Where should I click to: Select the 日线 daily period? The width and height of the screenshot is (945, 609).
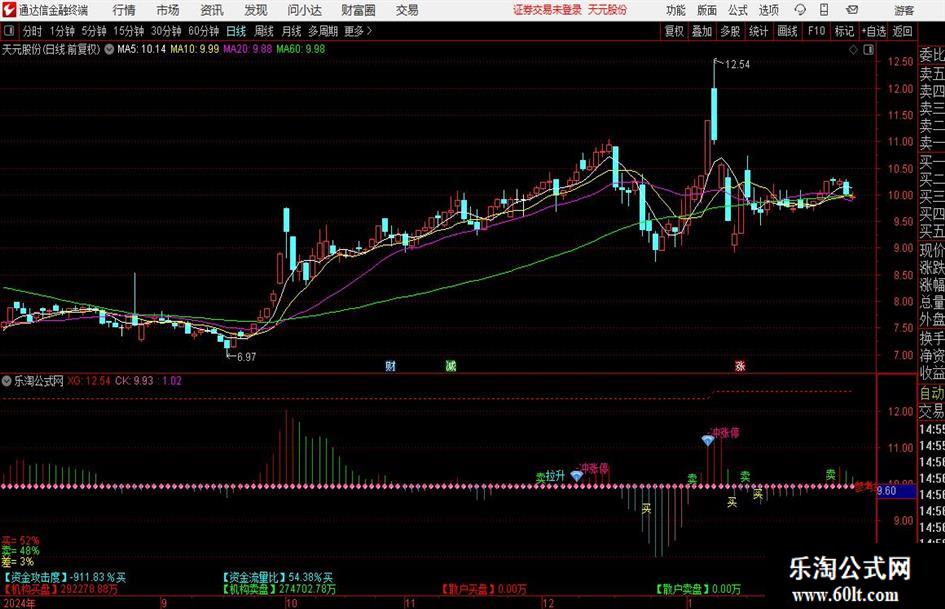(236, 31)
